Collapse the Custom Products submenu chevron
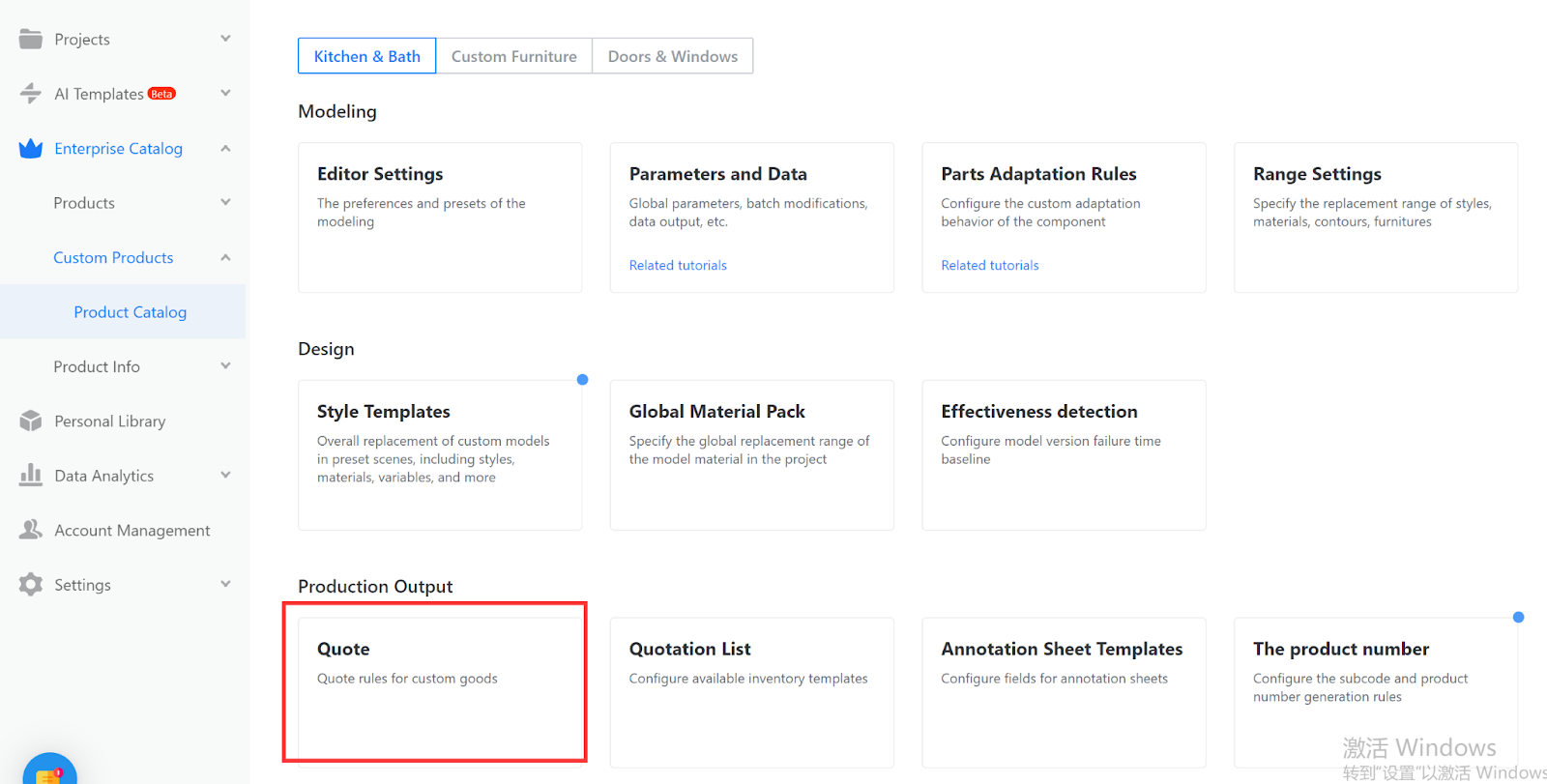 pyautogui.click(x=225, y=257)
